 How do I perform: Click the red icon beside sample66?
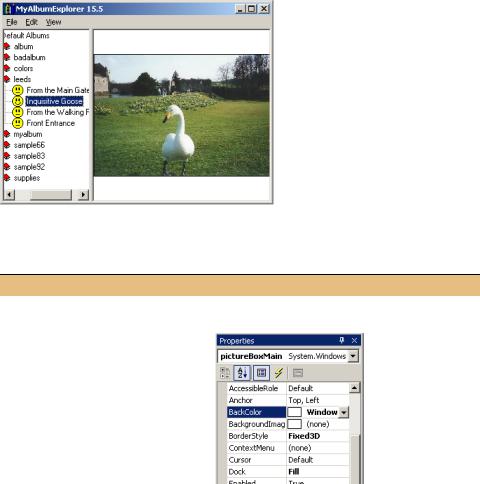point(7,145)
